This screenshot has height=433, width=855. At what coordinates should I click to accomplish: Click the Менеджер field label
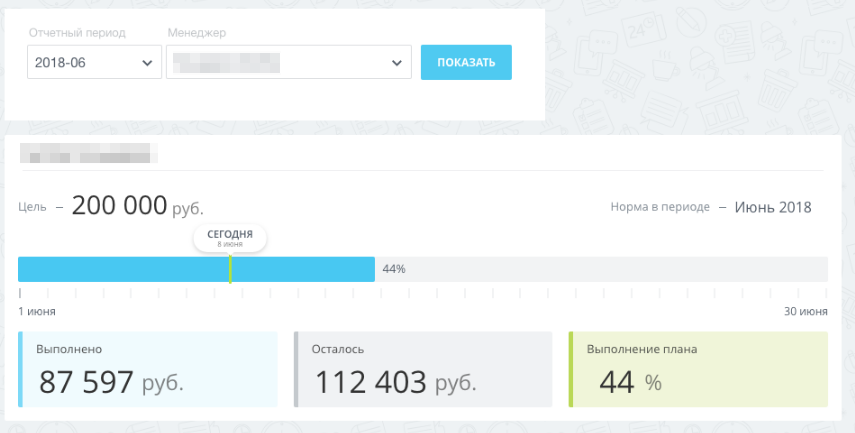pos(197,33)
